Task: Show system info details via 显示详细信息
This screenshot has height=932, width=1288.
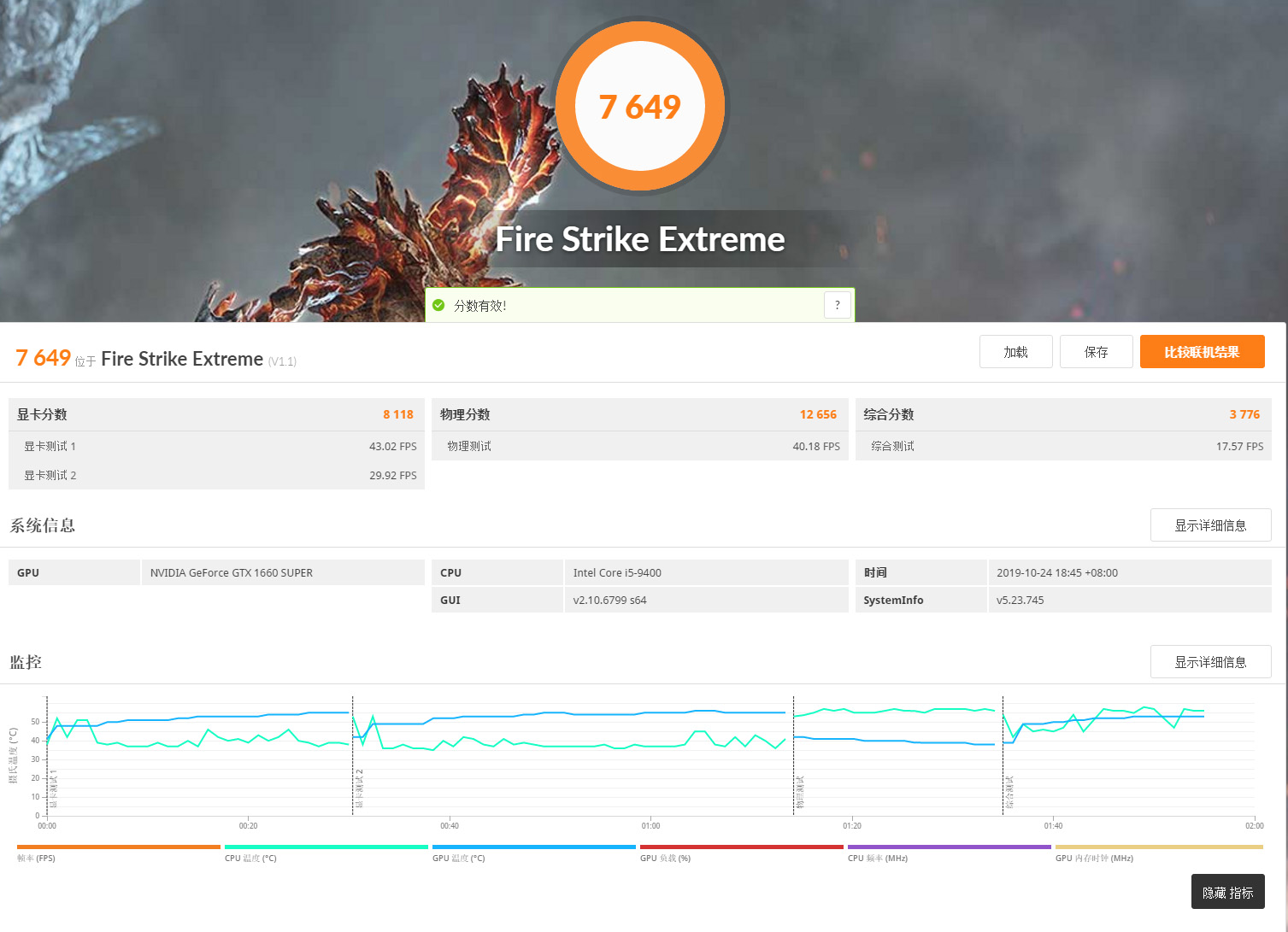Action: tap(1210, 525)
